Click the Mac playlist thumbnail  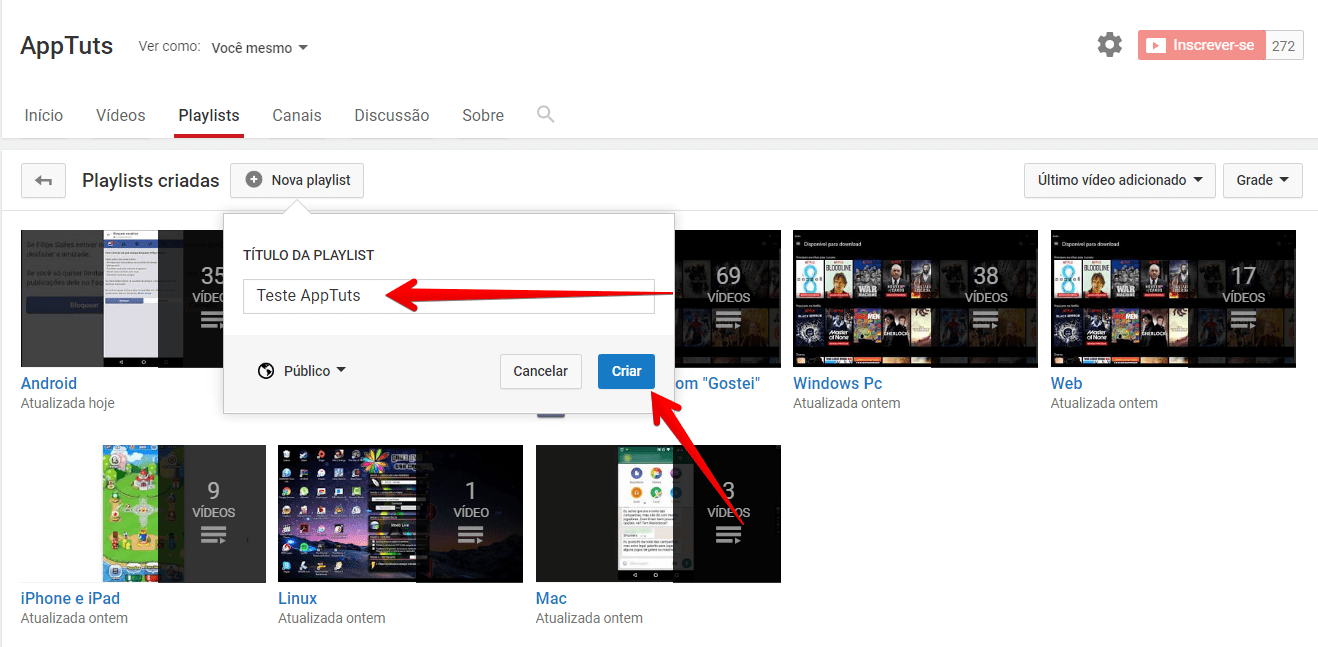pyautogui.click(x=658, y=513)
